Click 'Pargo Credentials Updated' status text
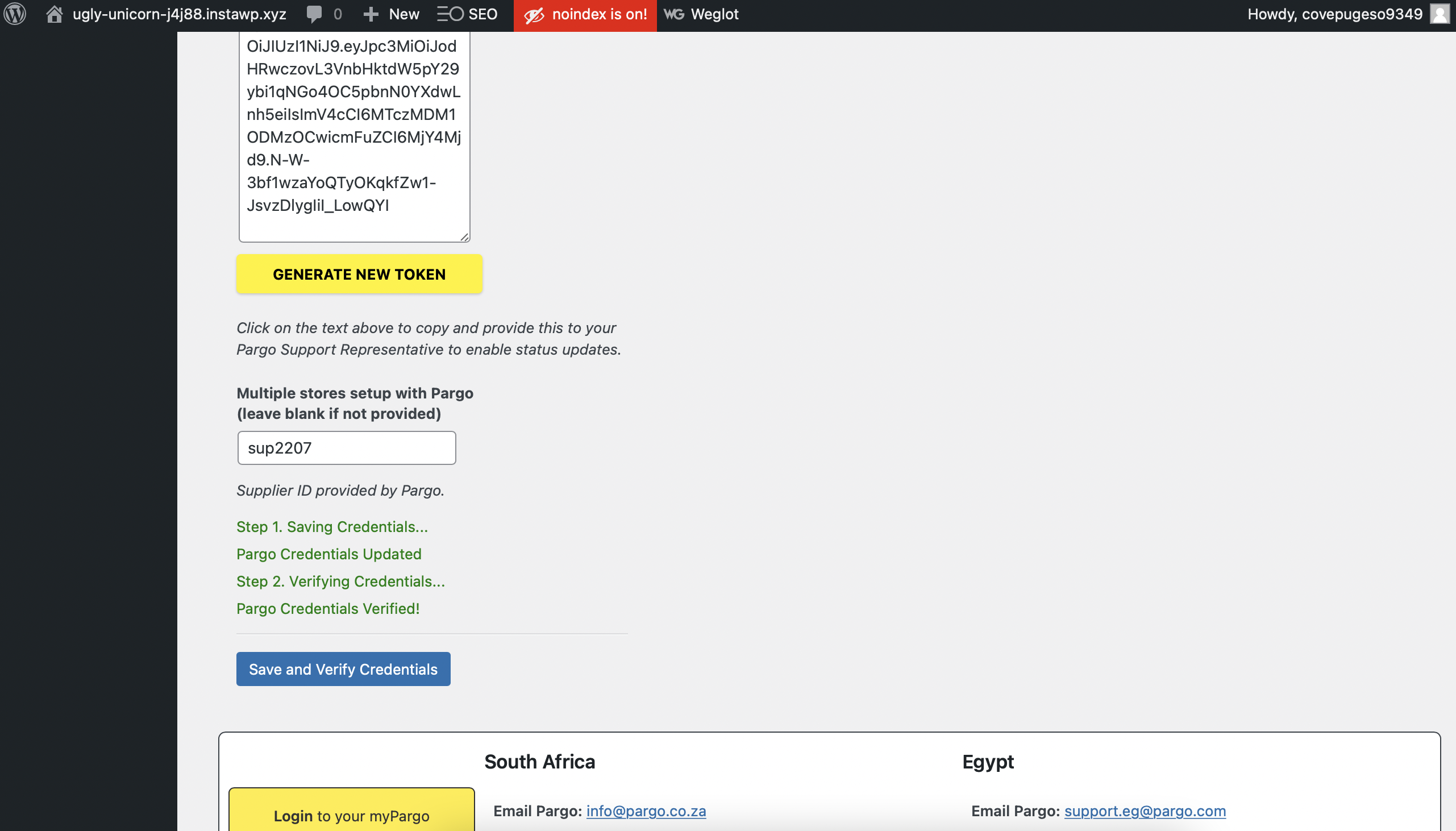Image resolution: width=1456 pixels, height=831 pixels. 329,554
